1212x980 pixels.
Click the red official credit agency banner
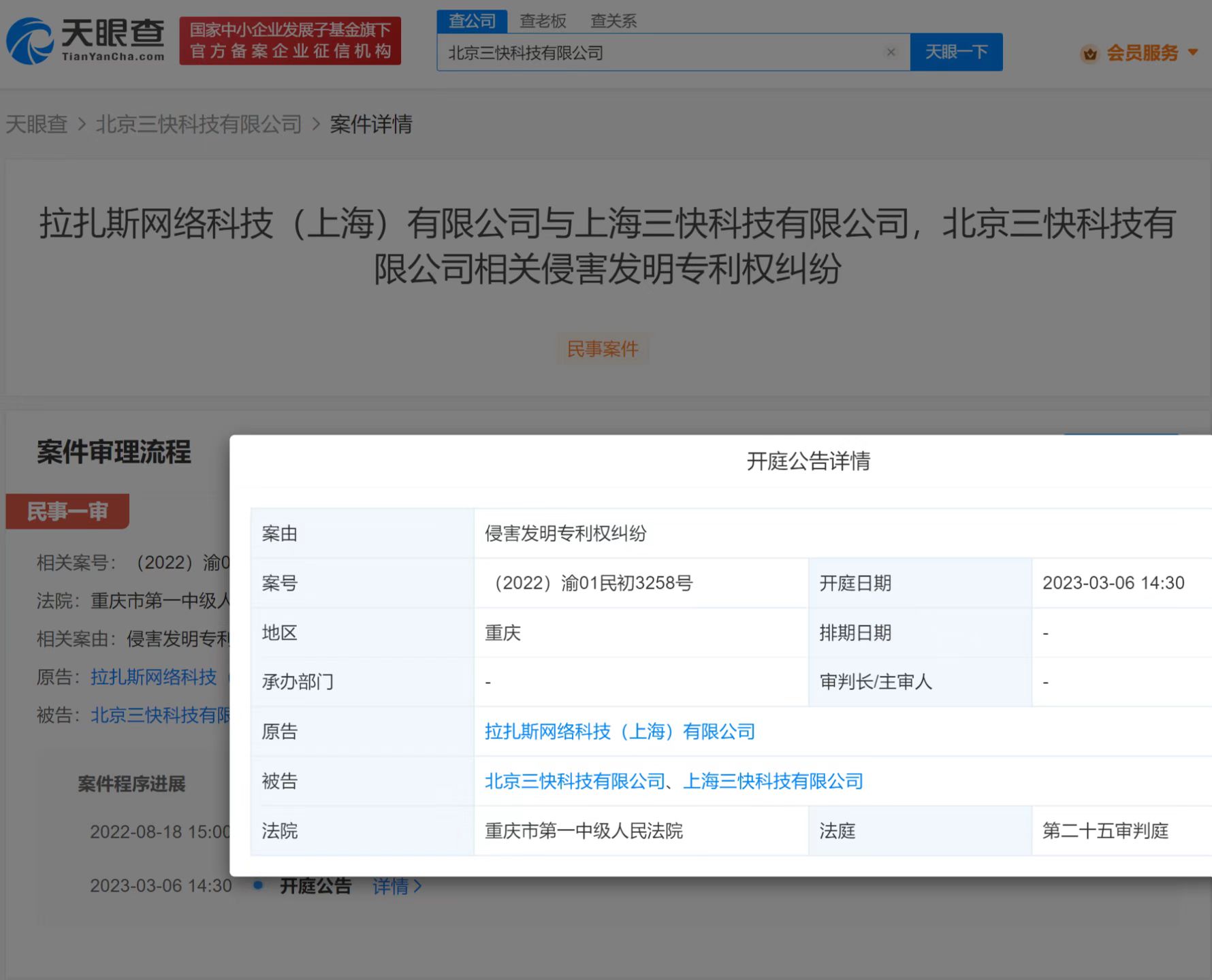tap(290, 41)
